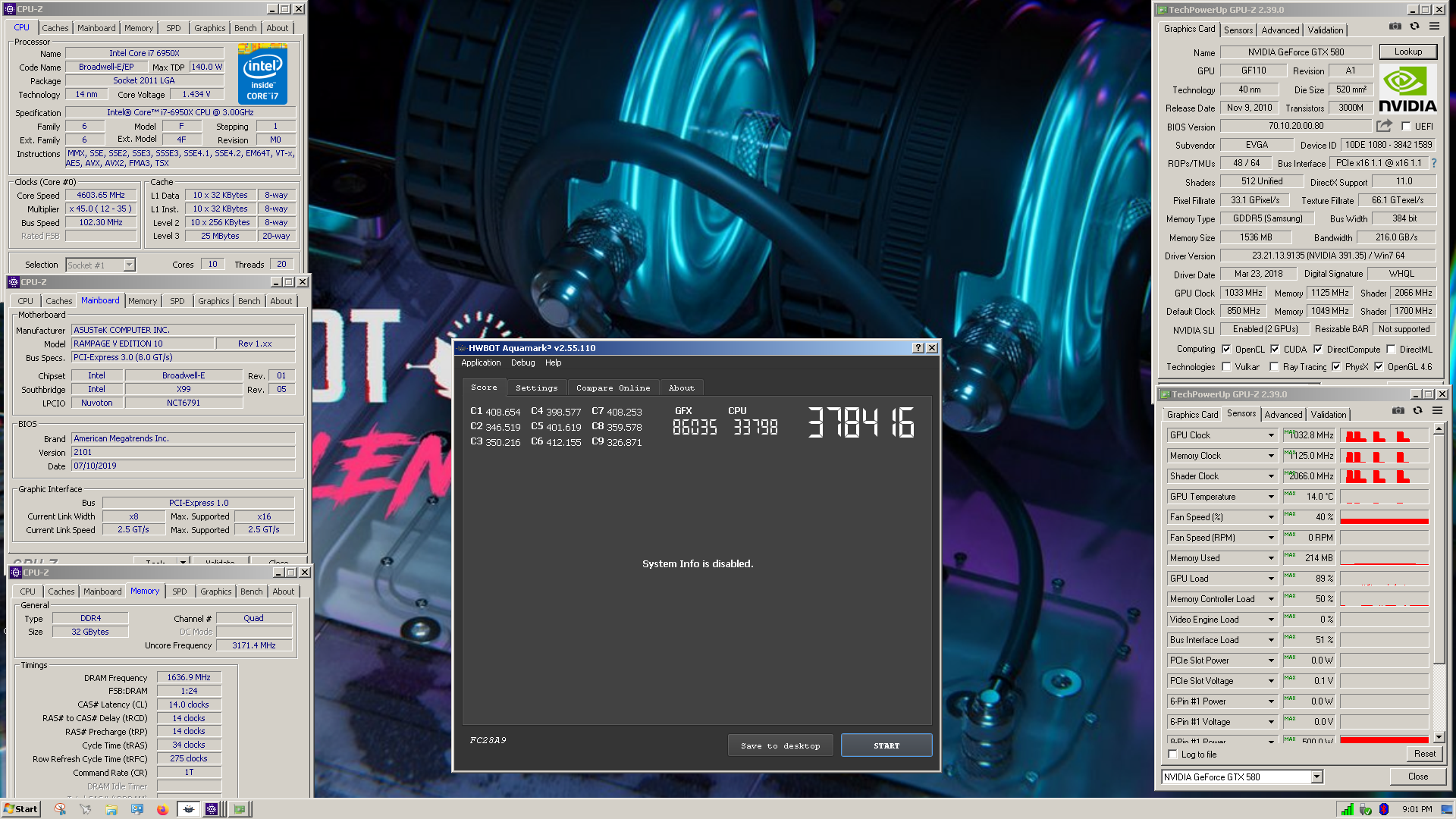Open Debug menu in HWBOT Aquamark
Image resolution: width=1456 pixels, height=819 pixels.
click(x=522, y=362)
